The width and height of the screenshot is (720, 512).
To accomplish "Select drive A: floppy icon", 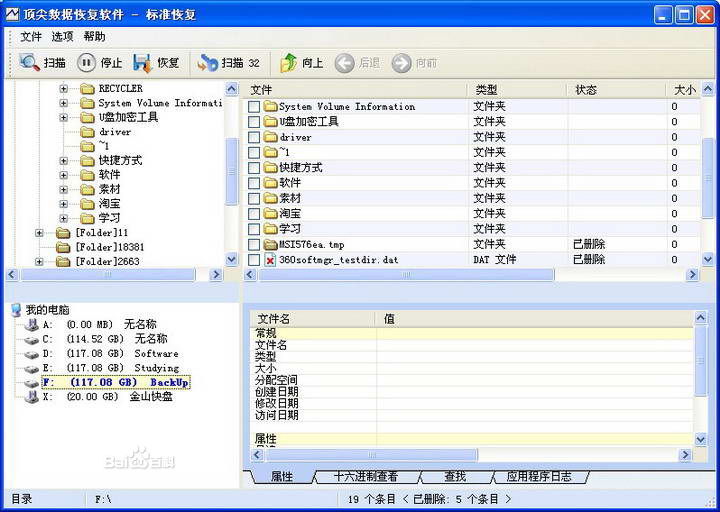I will coord(32,325).
